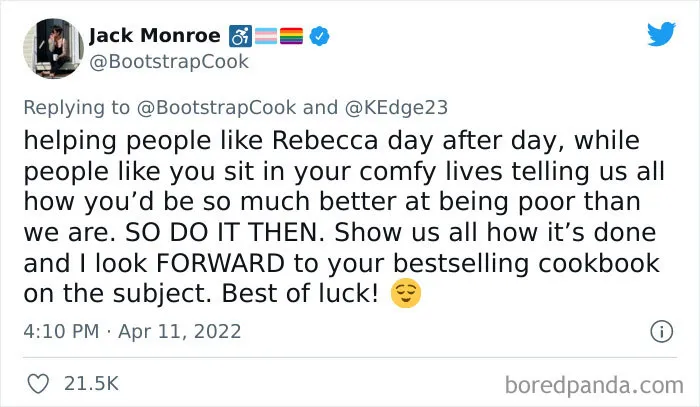
Task: Click @BootstrapCook in the Replying to line
Action: tap(217, 108)
